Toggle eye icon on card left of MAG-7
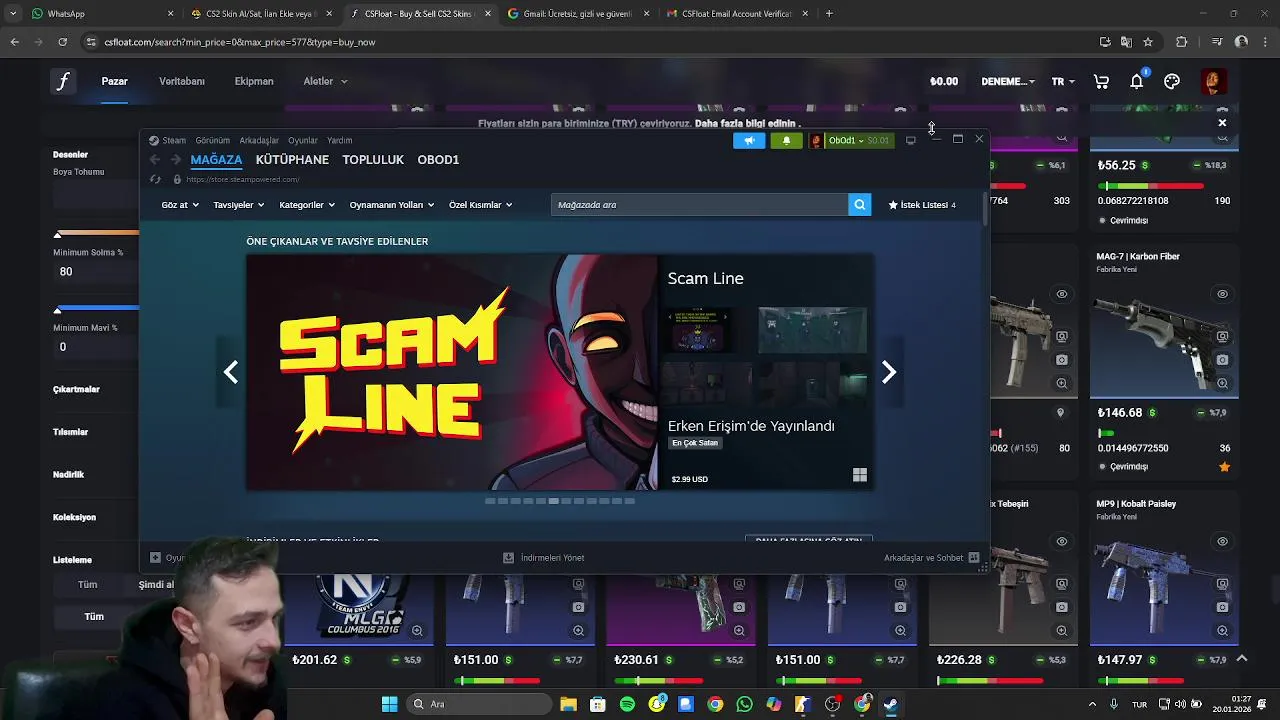Screen dimensions: 1280x720 pos(1061,294)
